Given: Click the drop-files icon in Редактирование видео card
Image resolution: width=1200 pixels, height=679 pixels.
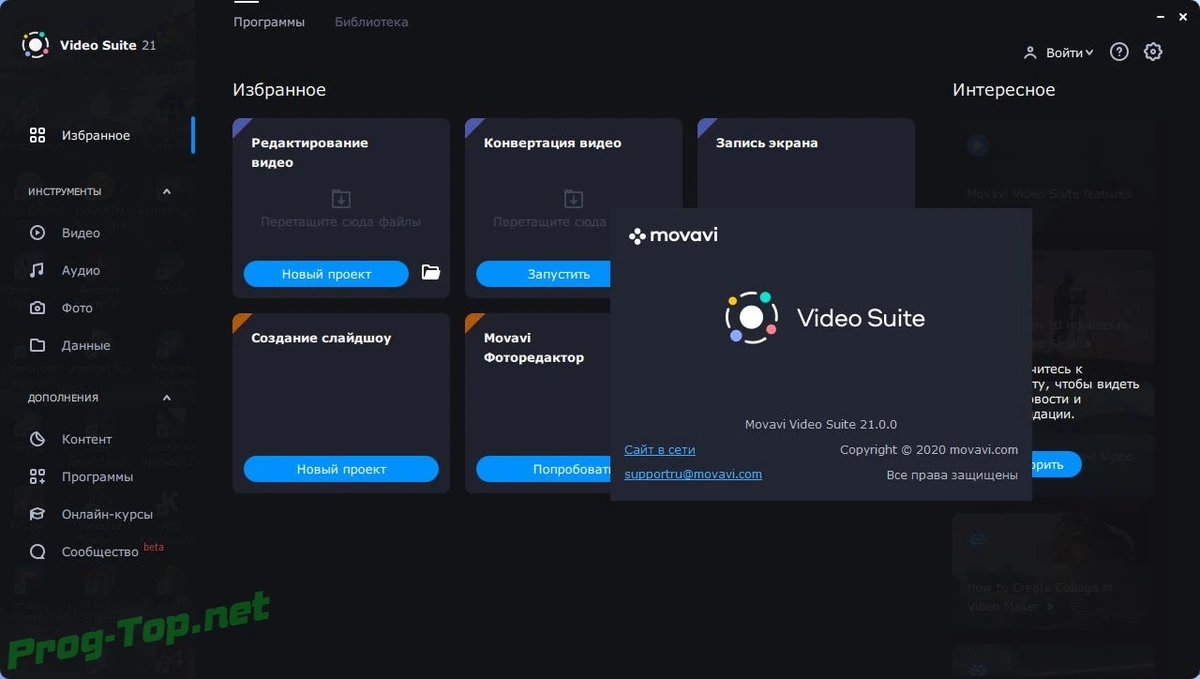Looking at the screenshot, I should coord(341,198).
